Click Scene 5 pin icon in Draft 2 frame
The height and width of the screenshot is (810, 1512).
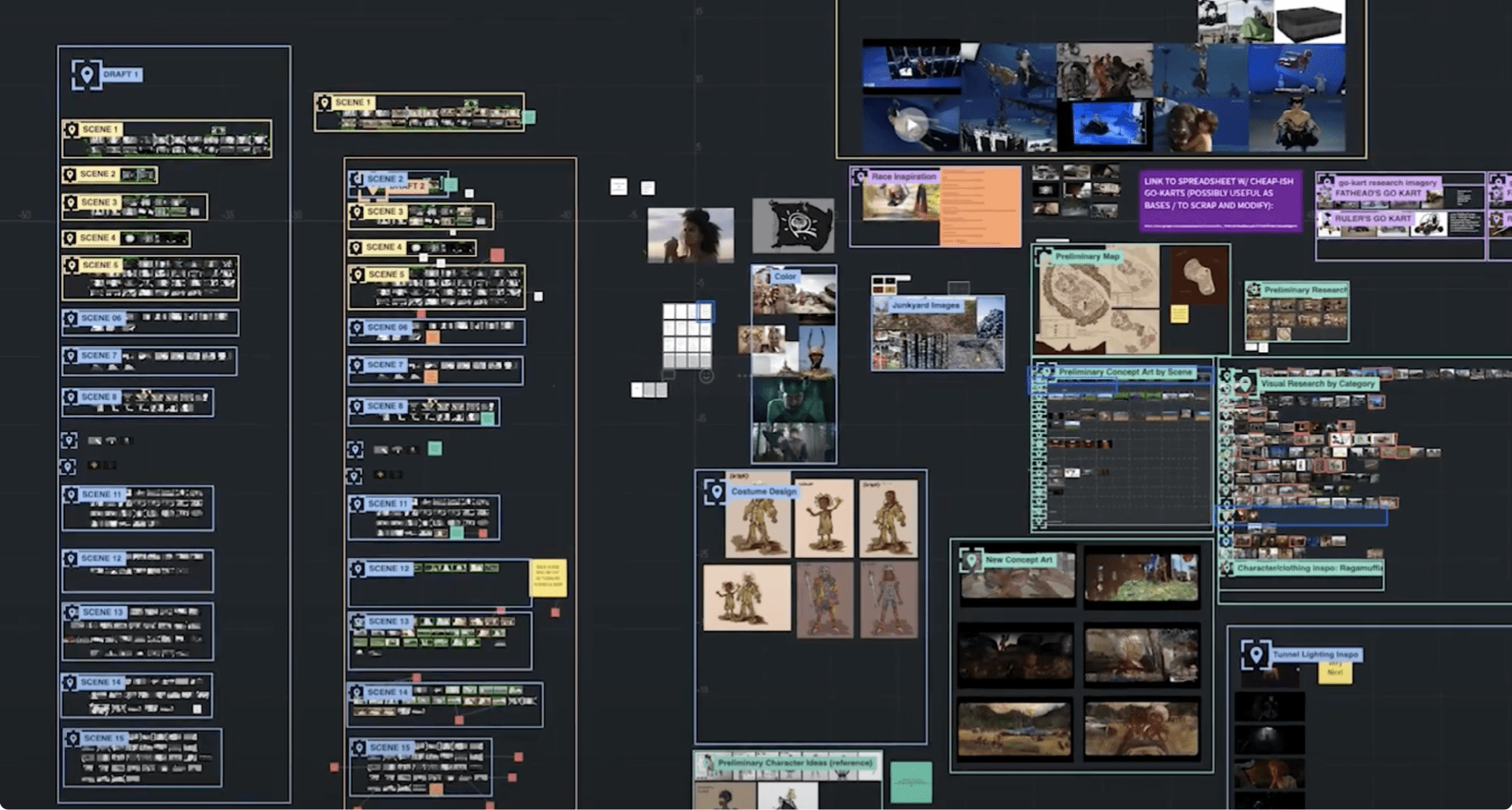358,274
